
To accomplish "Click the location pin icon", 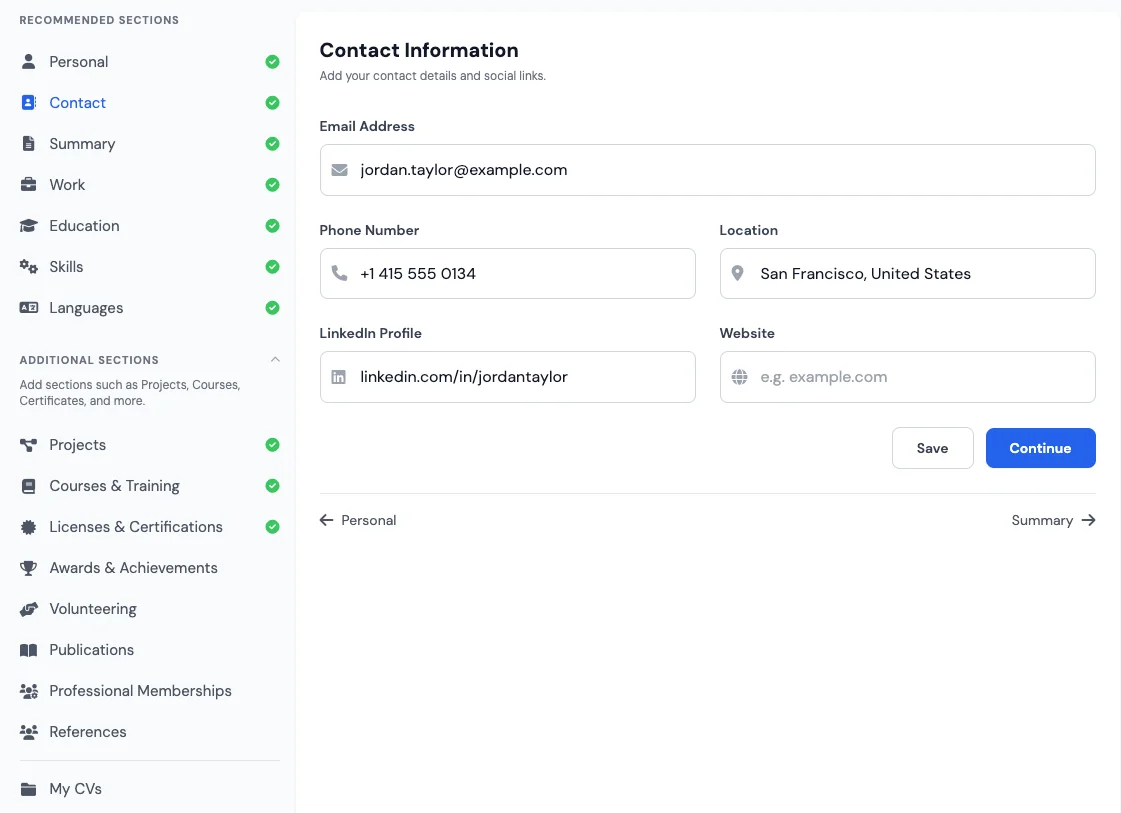I will click(738, 273).
